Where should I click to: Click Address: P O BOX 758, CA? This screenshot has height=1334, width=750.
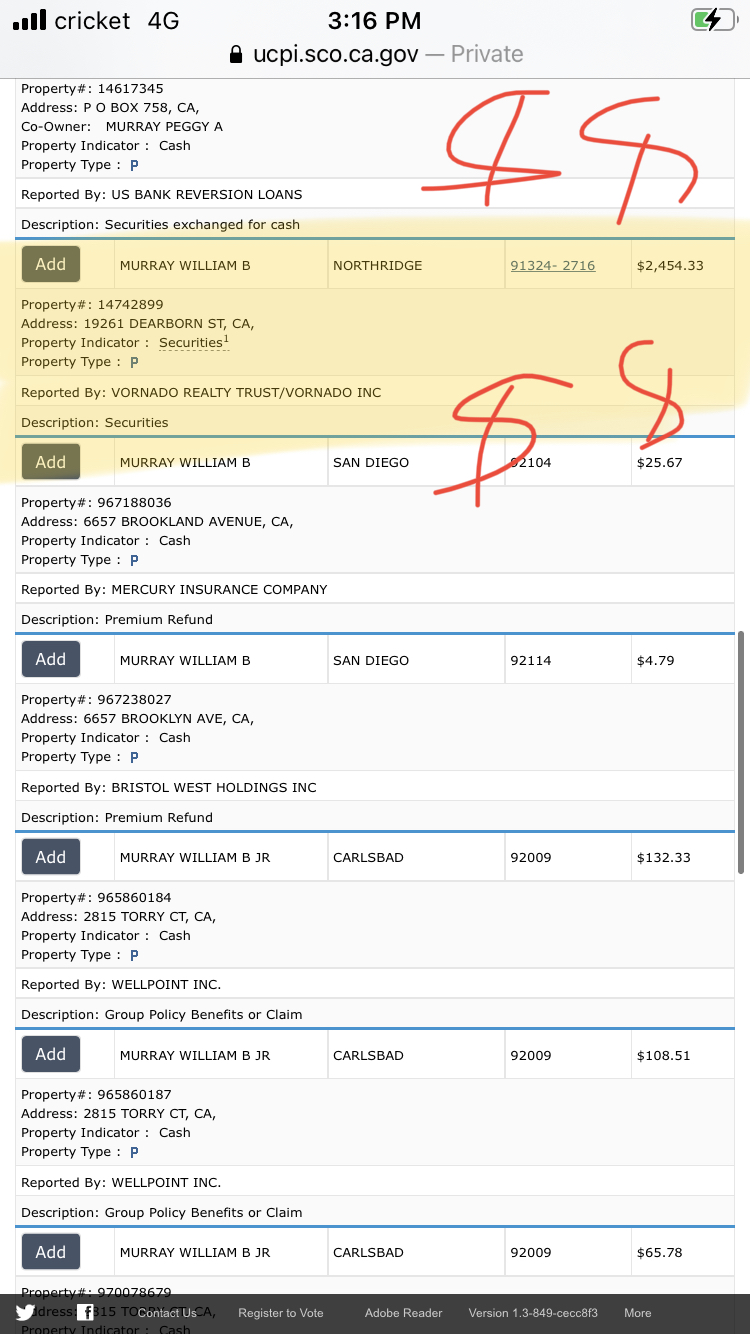[x=110, y=107]
